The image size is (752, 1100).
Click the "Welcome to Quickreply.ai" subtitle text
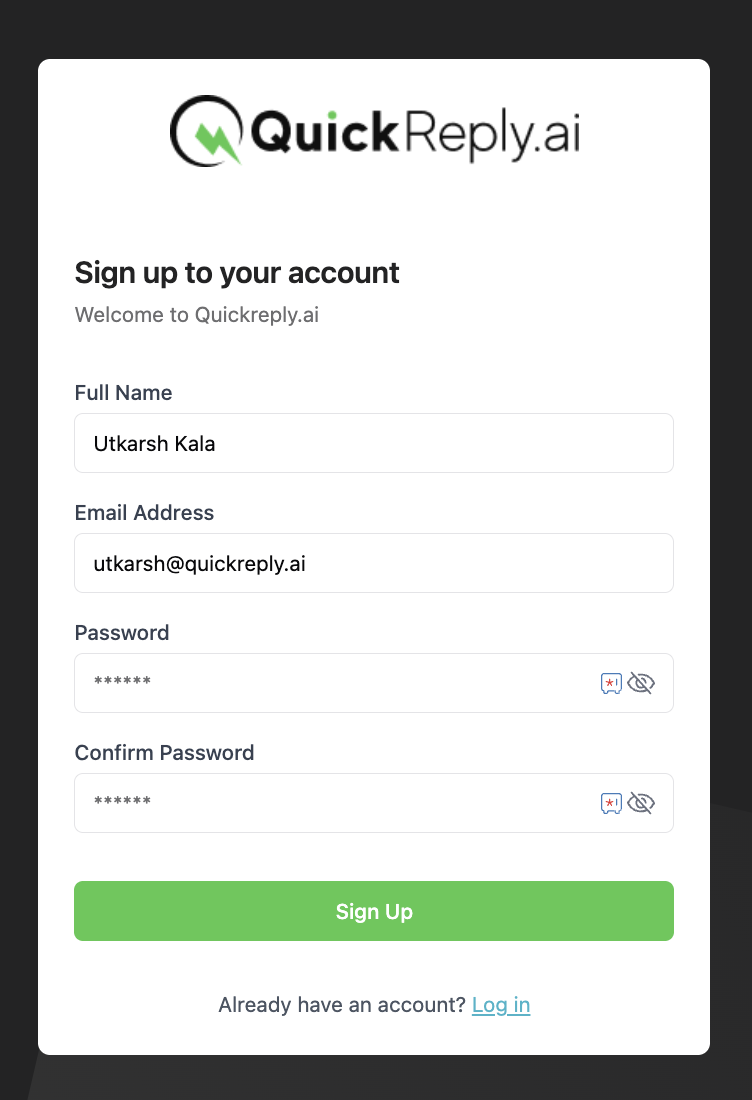196,315
